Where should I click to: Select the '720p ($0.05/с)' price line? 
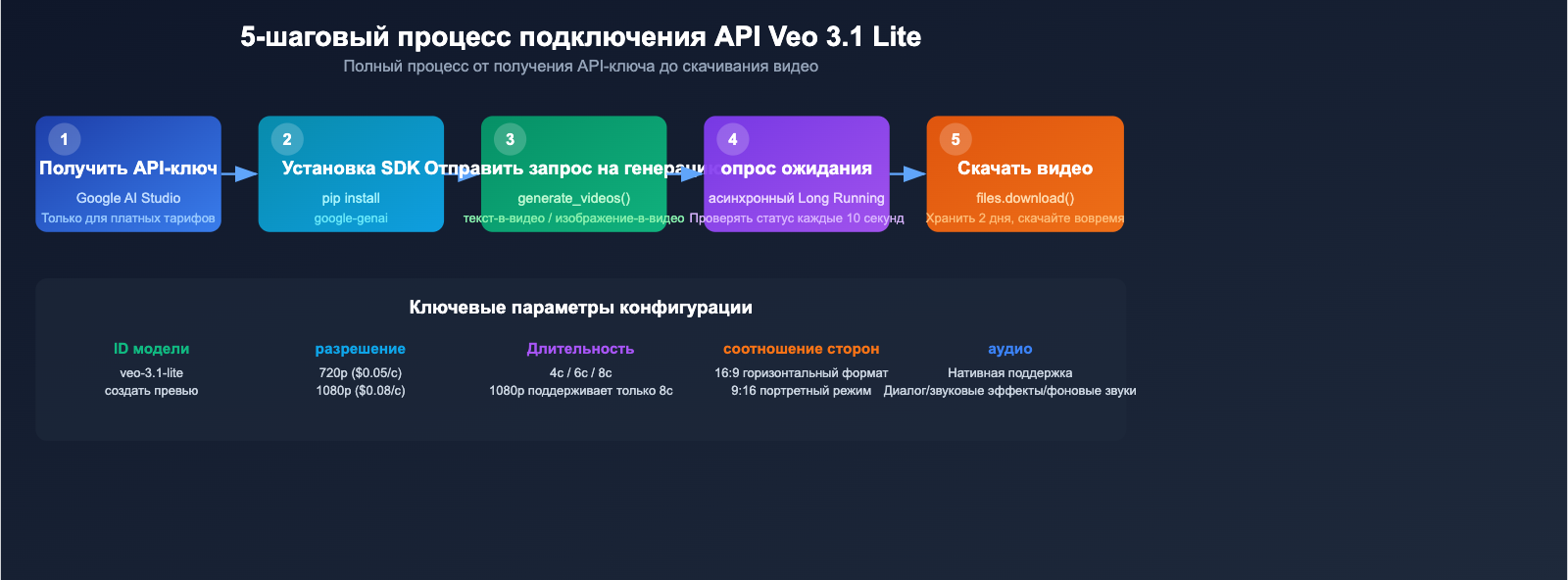point(361,373)
